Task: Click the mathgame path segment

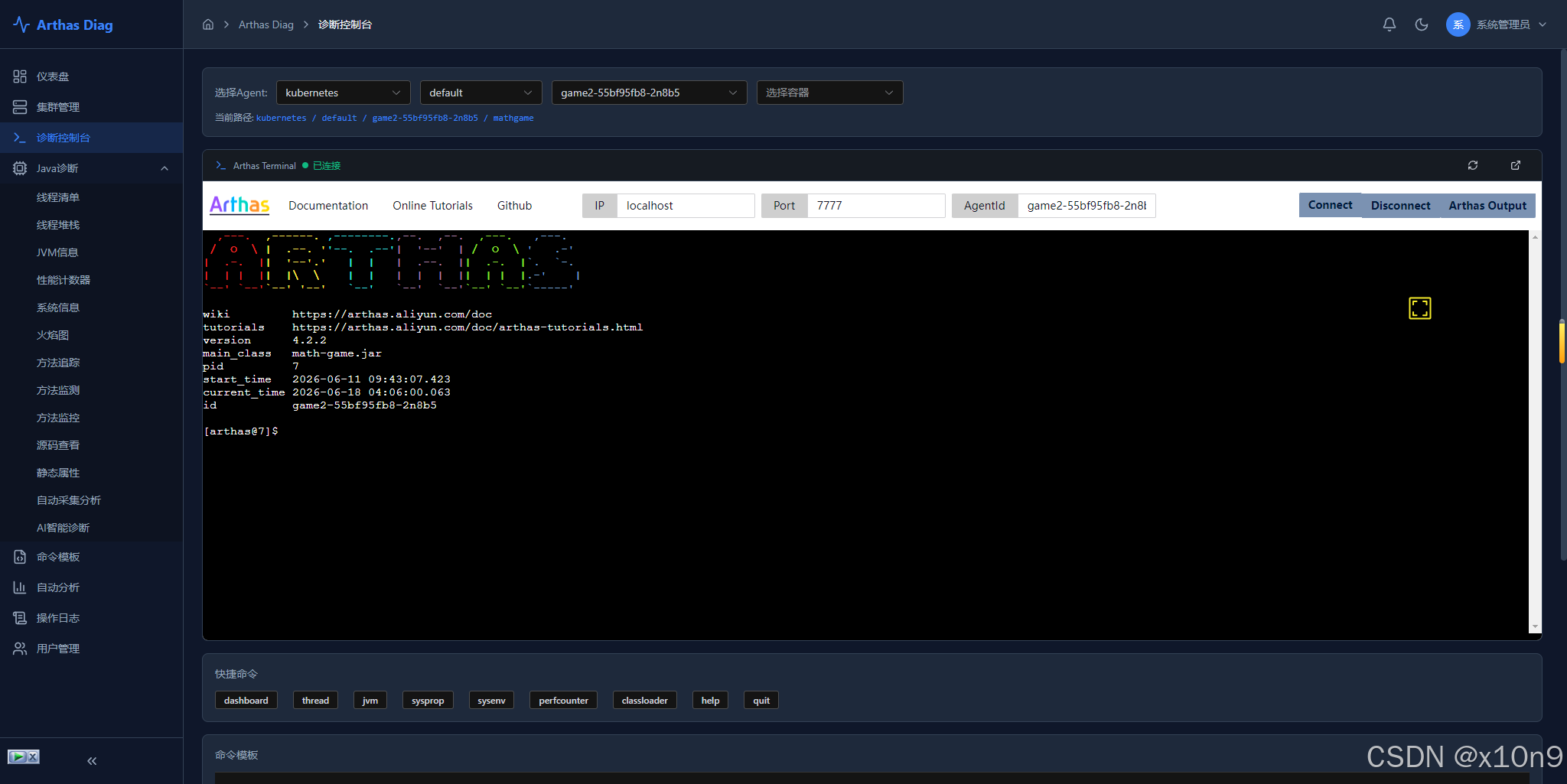Action: tap(513, 118)
